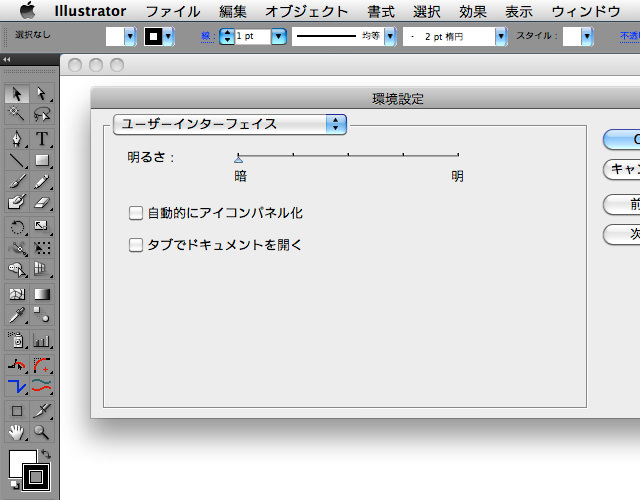
Task: Open the 選択 menu
Action: (x=427, y=11)
